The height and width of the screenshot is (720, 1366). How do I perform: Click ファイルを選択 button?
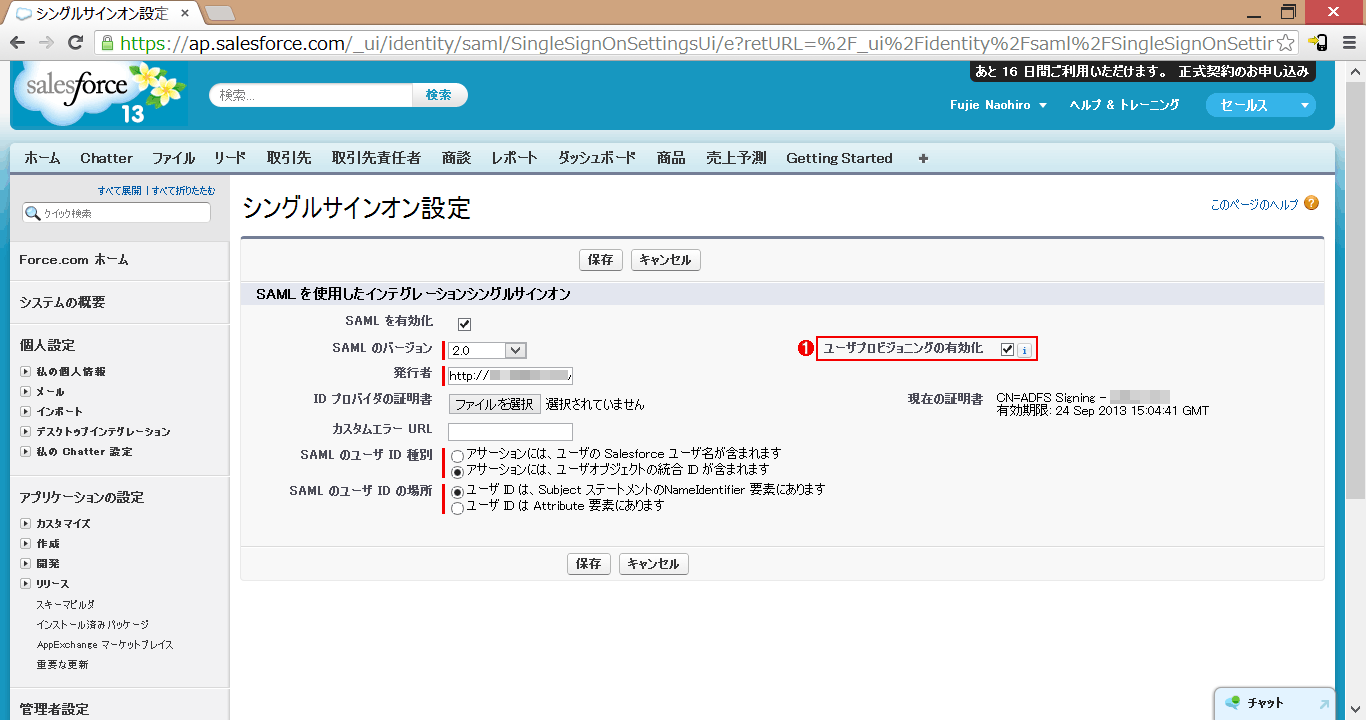click(x=494, y=404)
